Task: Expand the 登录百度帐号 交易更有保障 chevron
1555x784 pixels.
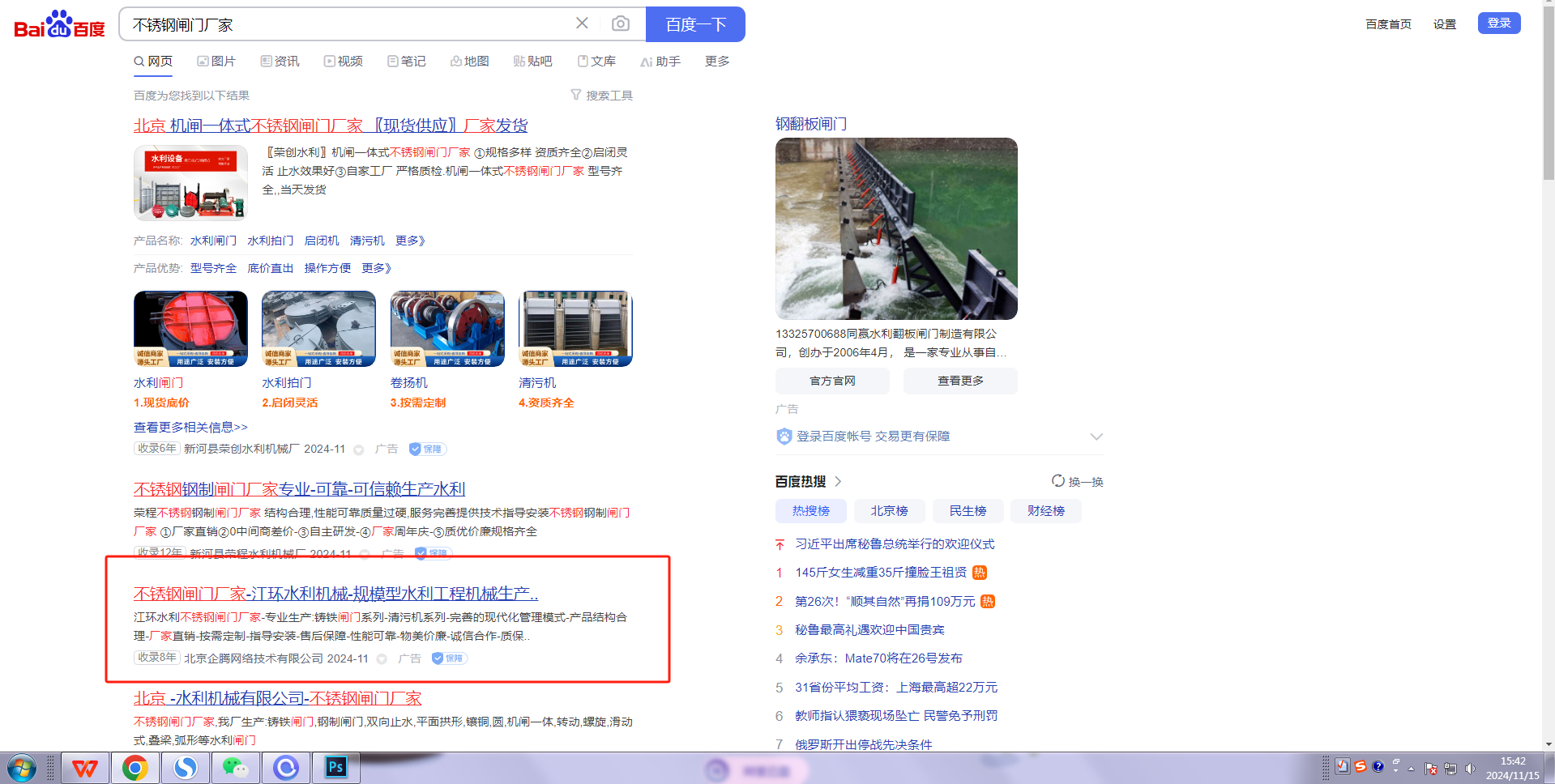Action: coord(1096,437)
